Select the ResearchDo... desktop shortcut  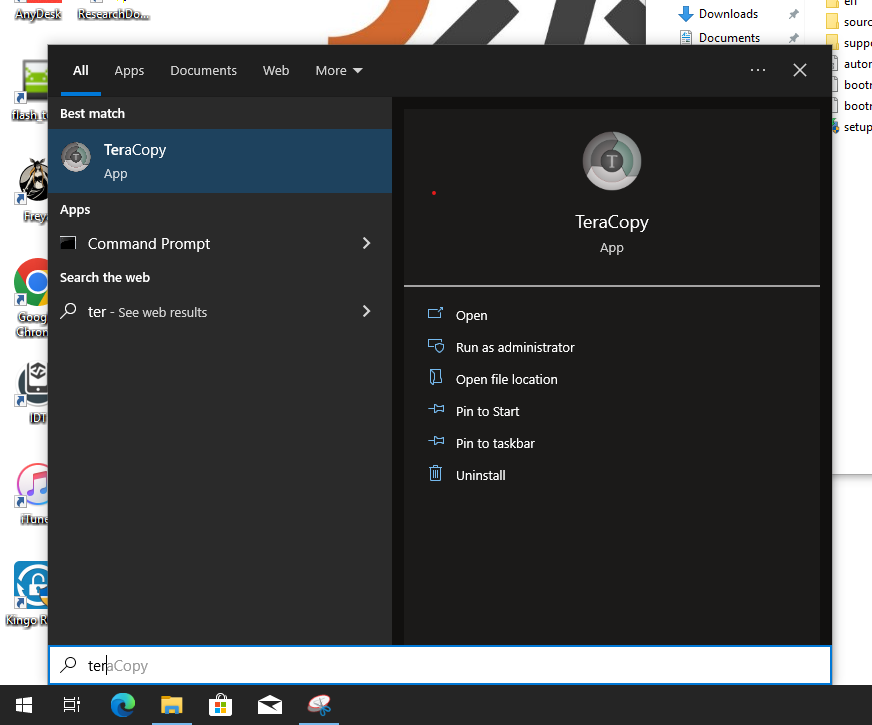pos(113,11)
